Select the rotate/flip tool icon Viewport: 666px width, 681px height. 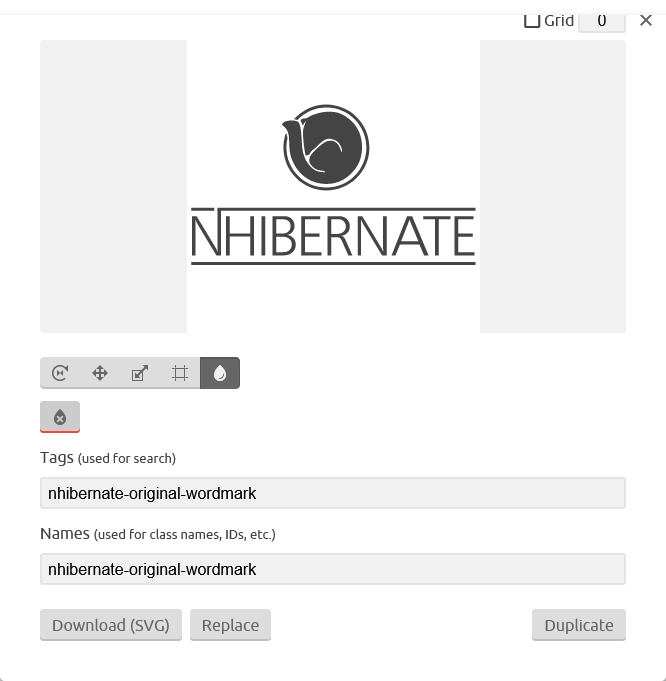click(x=60, y=373)
